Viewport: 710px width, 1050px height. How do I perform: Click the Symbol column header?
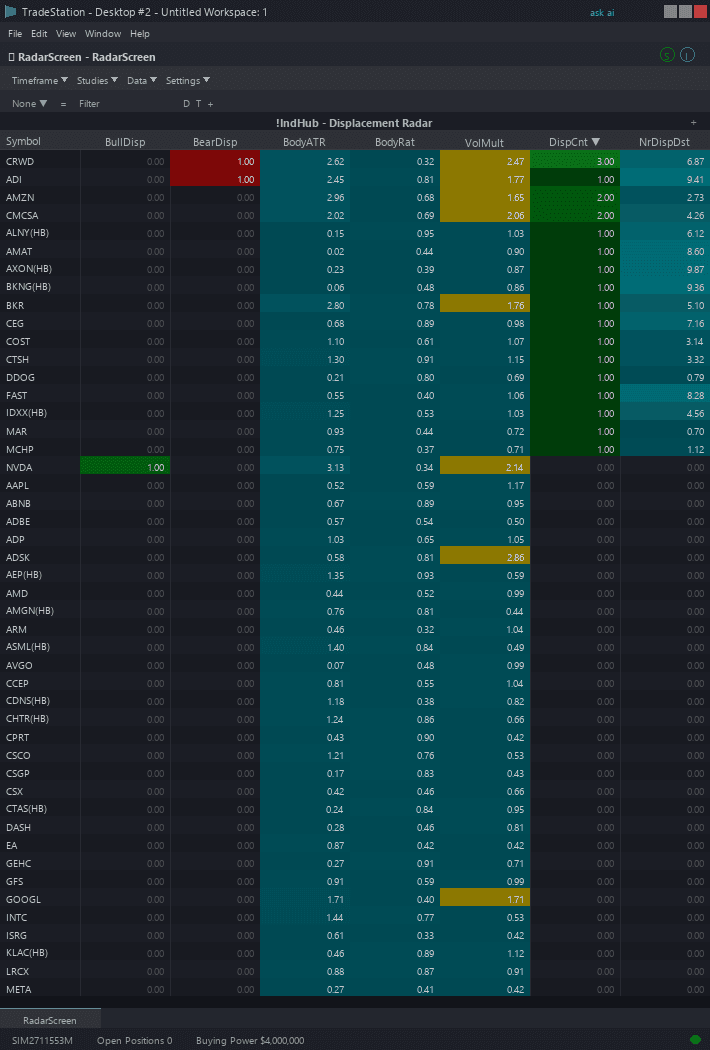pyautogui.click(x=23, y=141)
